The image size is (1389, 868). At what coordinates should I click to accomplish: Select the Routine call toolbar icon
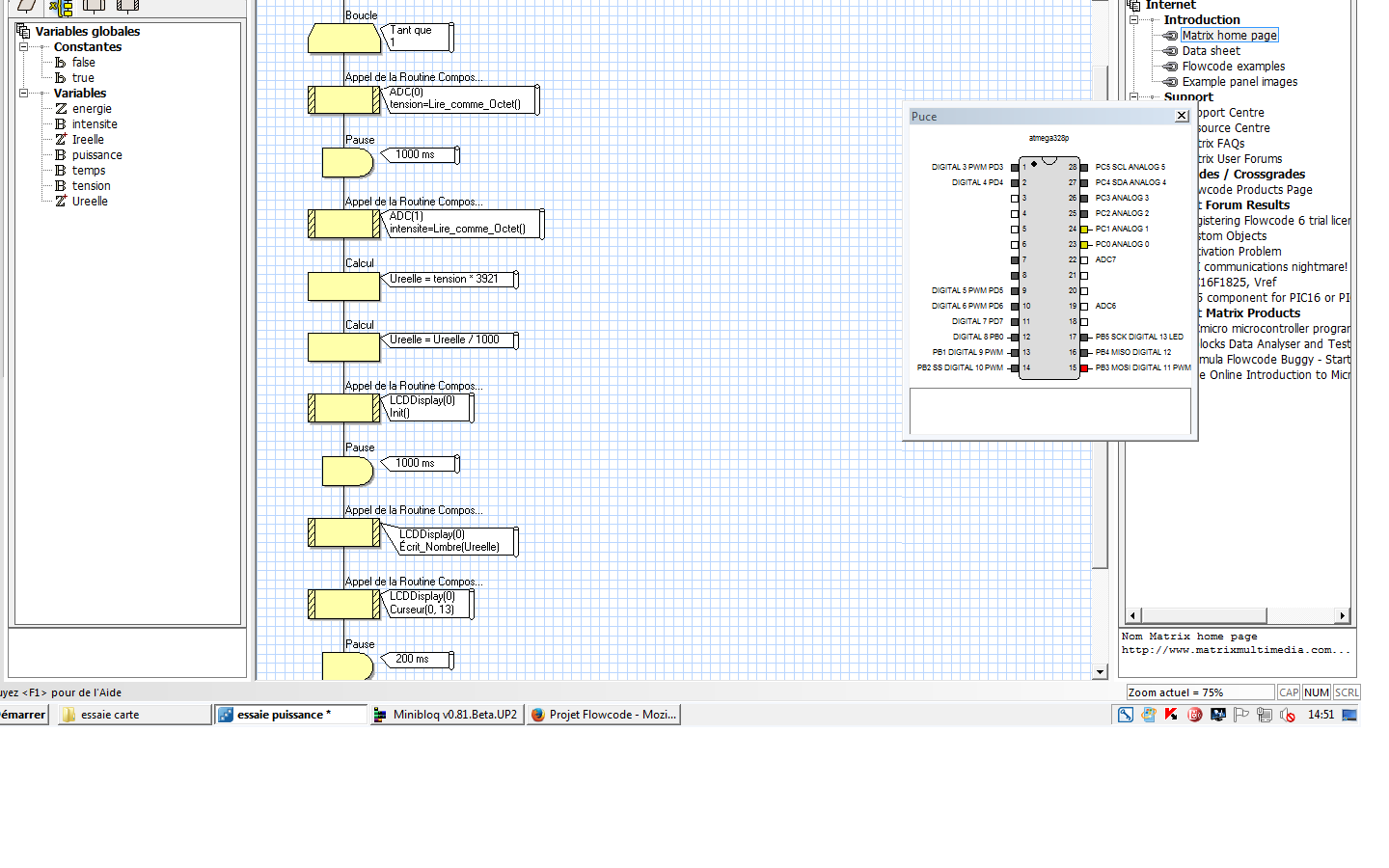point(94,6)
